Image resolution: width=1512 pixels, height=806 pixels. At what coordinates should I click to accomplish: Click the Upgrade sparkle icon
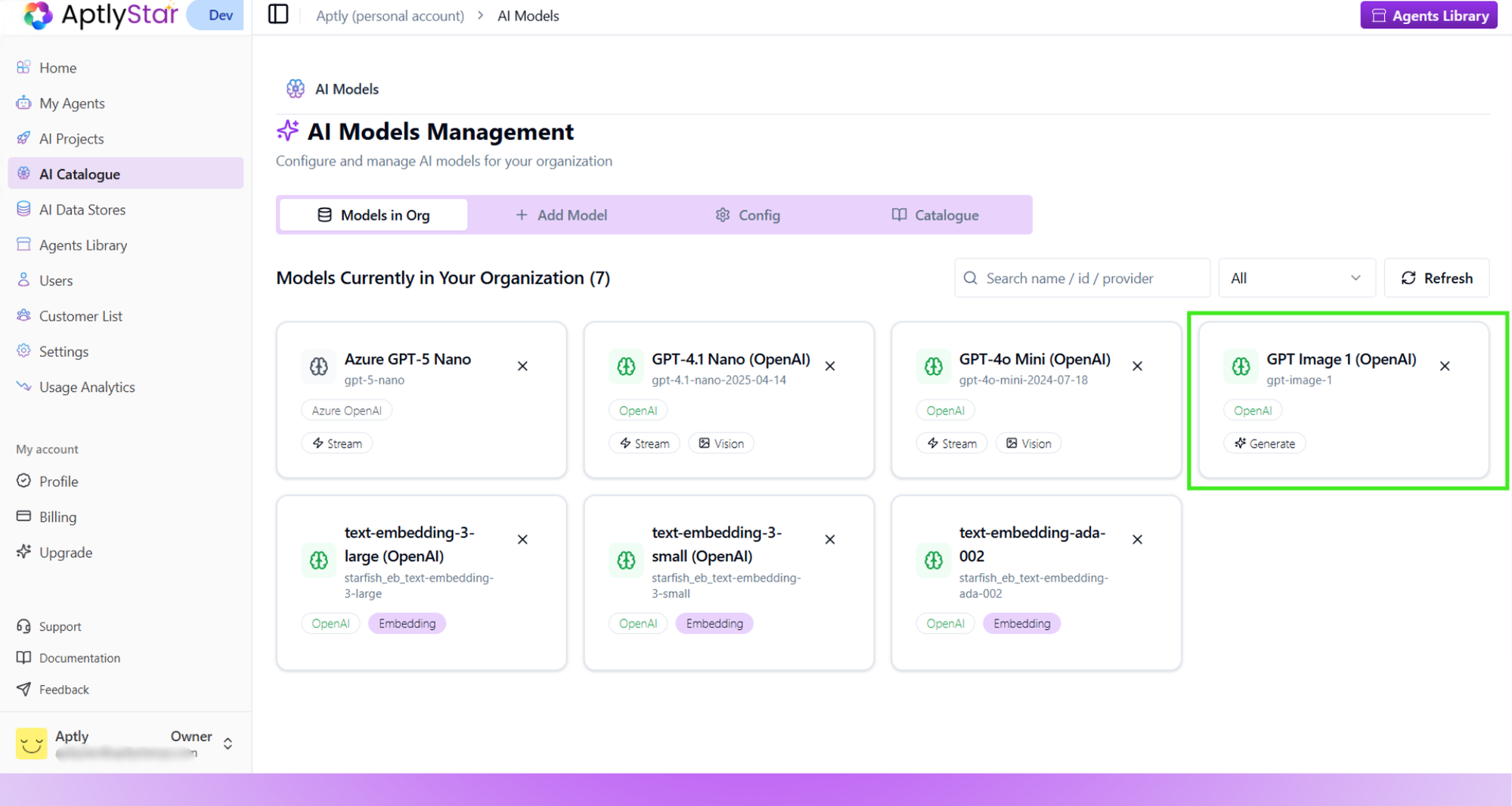point(23,552)
